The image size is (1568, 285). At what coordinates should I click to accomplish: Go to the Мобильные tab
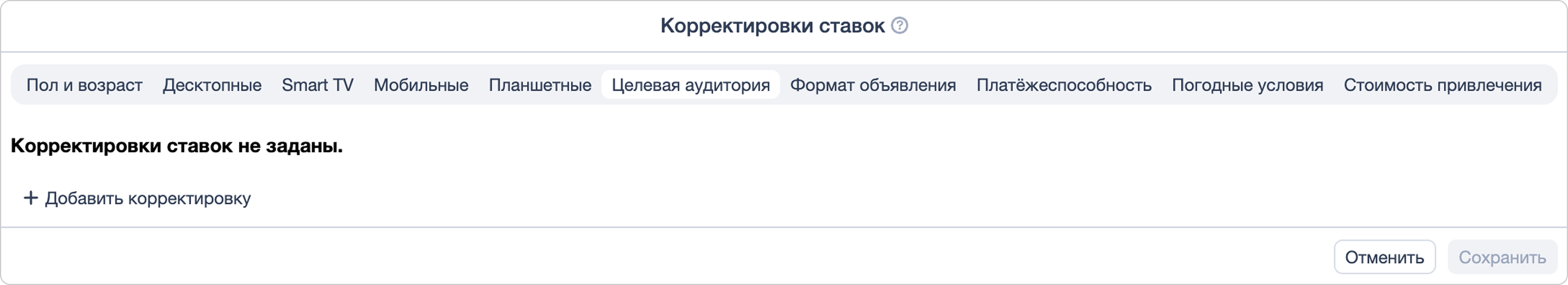[x=421, y=84]
